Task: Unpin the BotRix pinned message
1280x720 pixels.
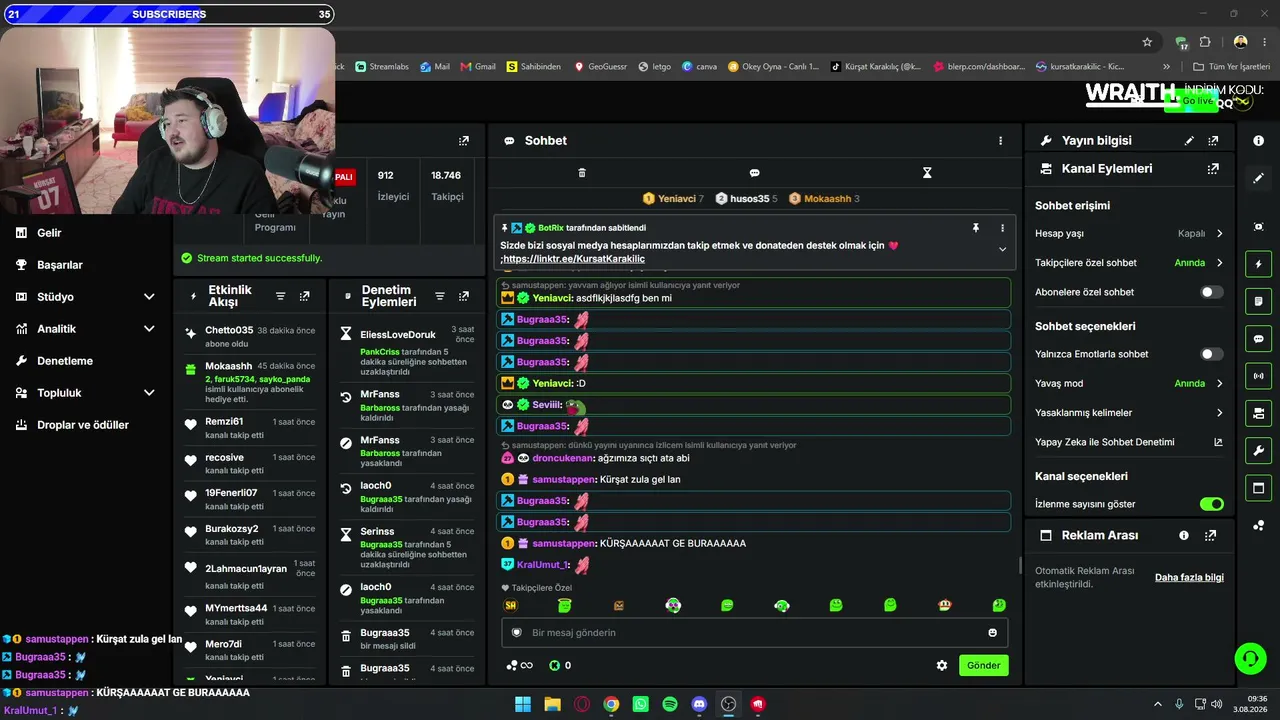Action: (976, 228)
